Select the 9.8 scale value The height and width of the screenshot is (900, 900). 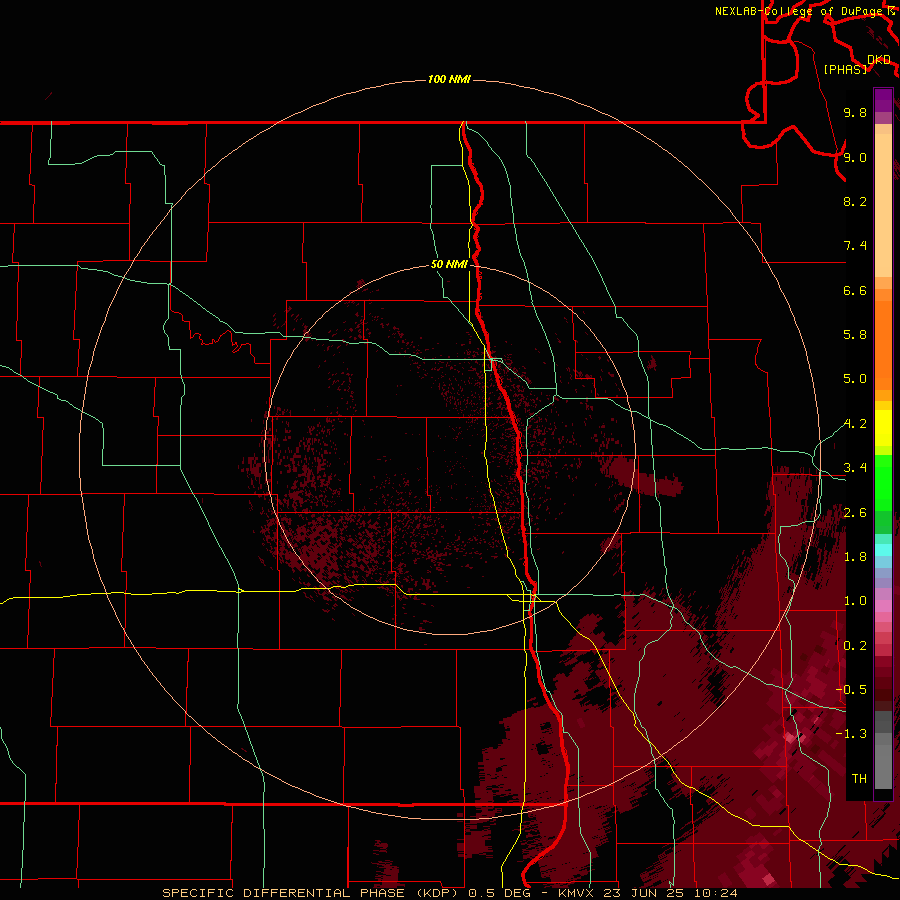855,112
